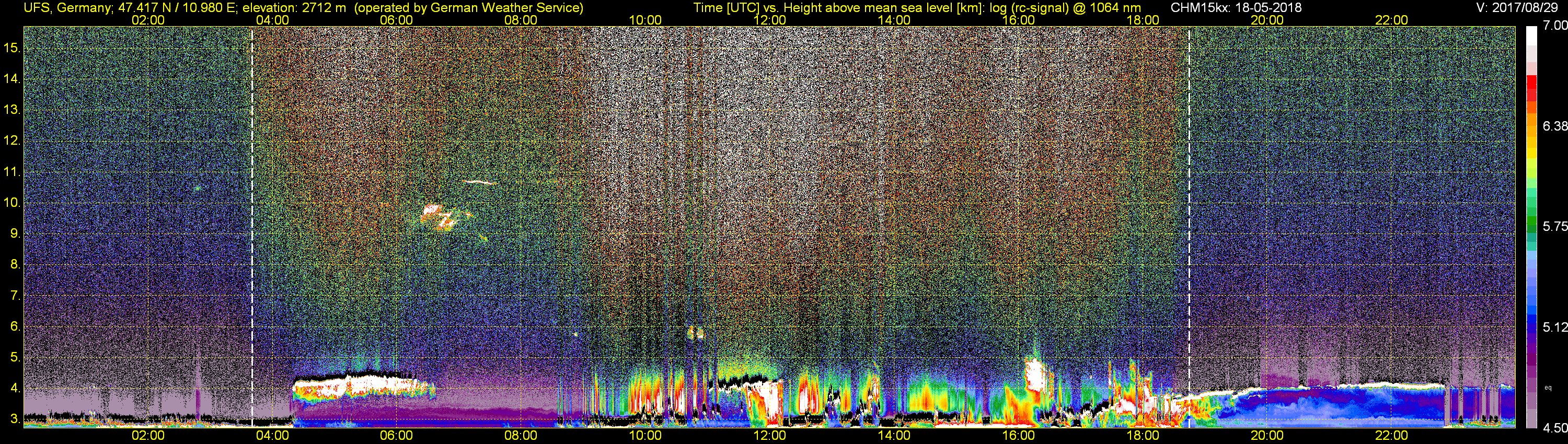Click the dashed white vertical line before 04:00

tap(251, 226)
